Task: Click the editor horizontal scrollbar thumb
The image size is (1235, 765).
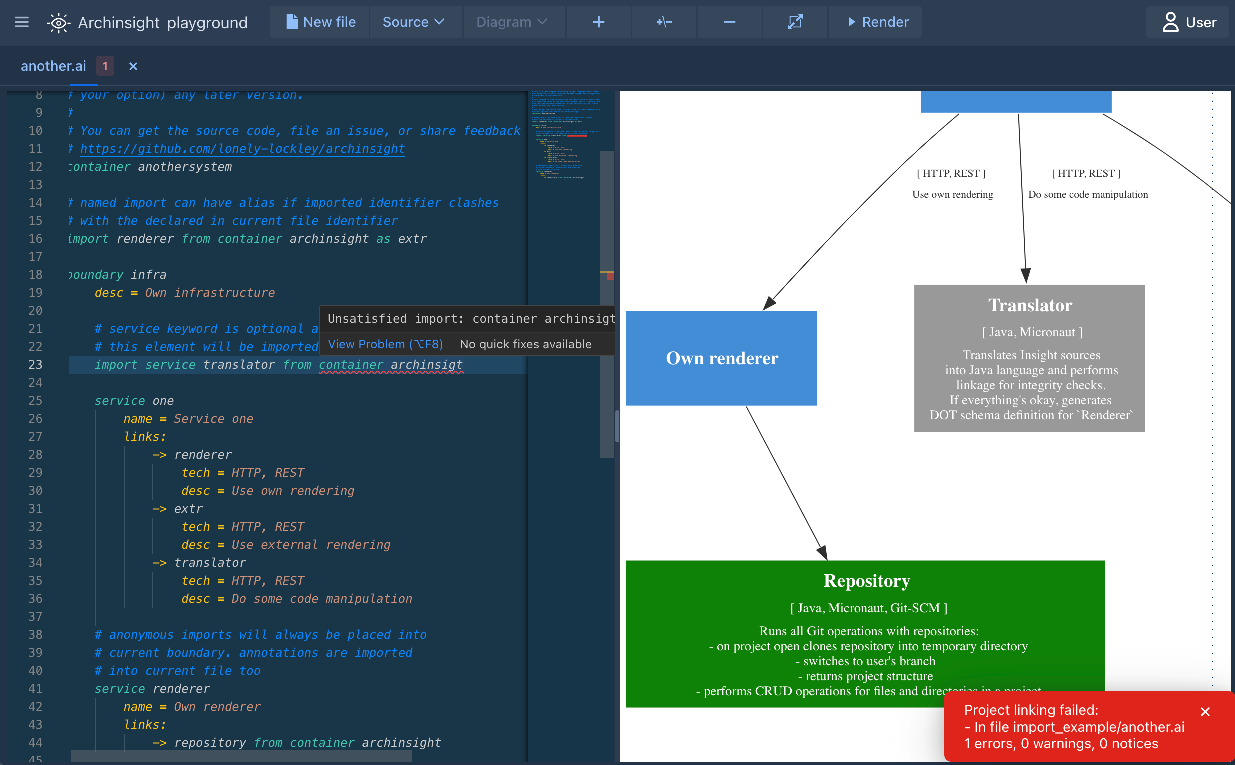Action: (241, 756)
